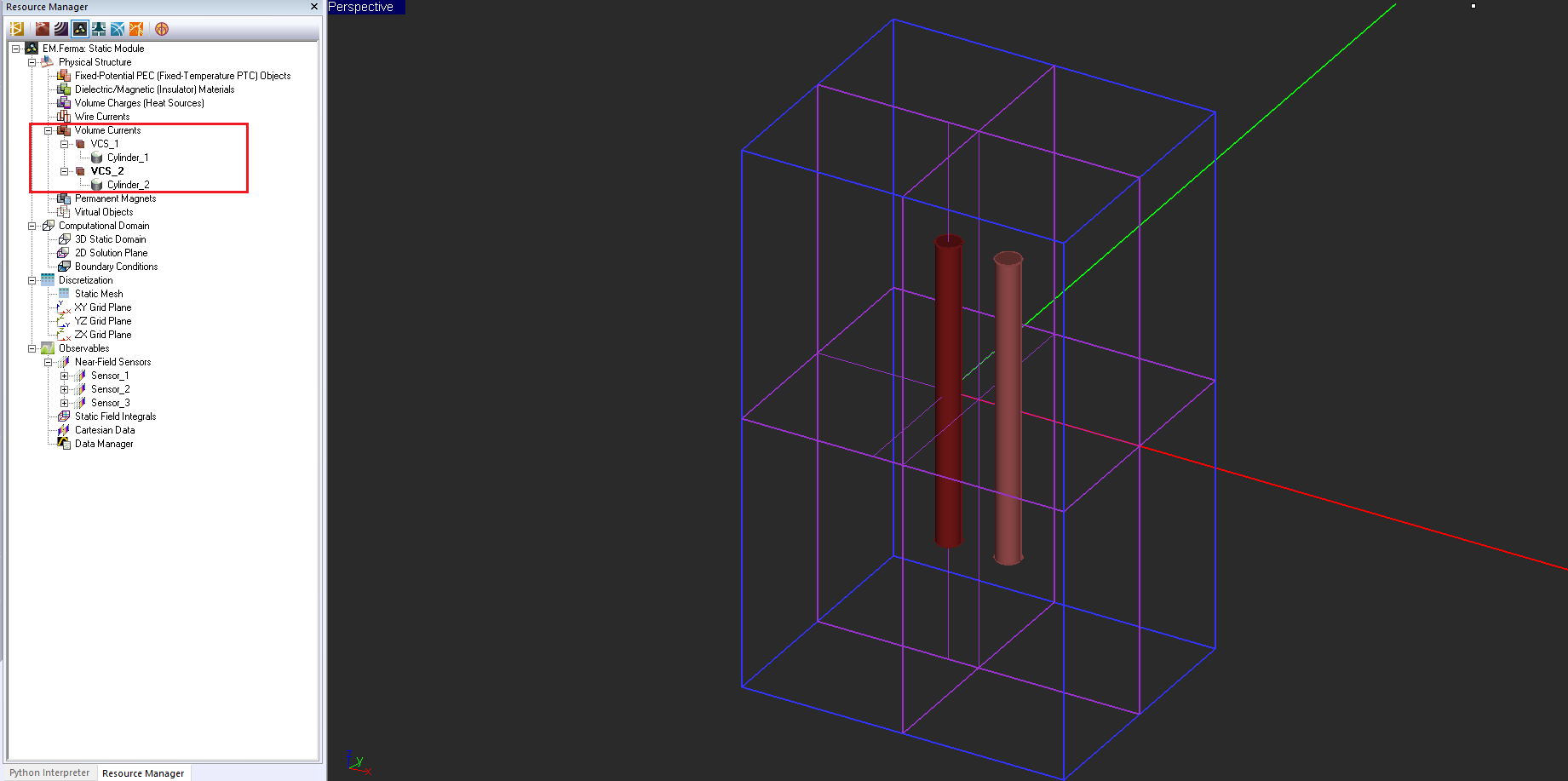Select Sensor_3 label in the tree
Screen dimensions: 1568x781
tap(111, 403)
